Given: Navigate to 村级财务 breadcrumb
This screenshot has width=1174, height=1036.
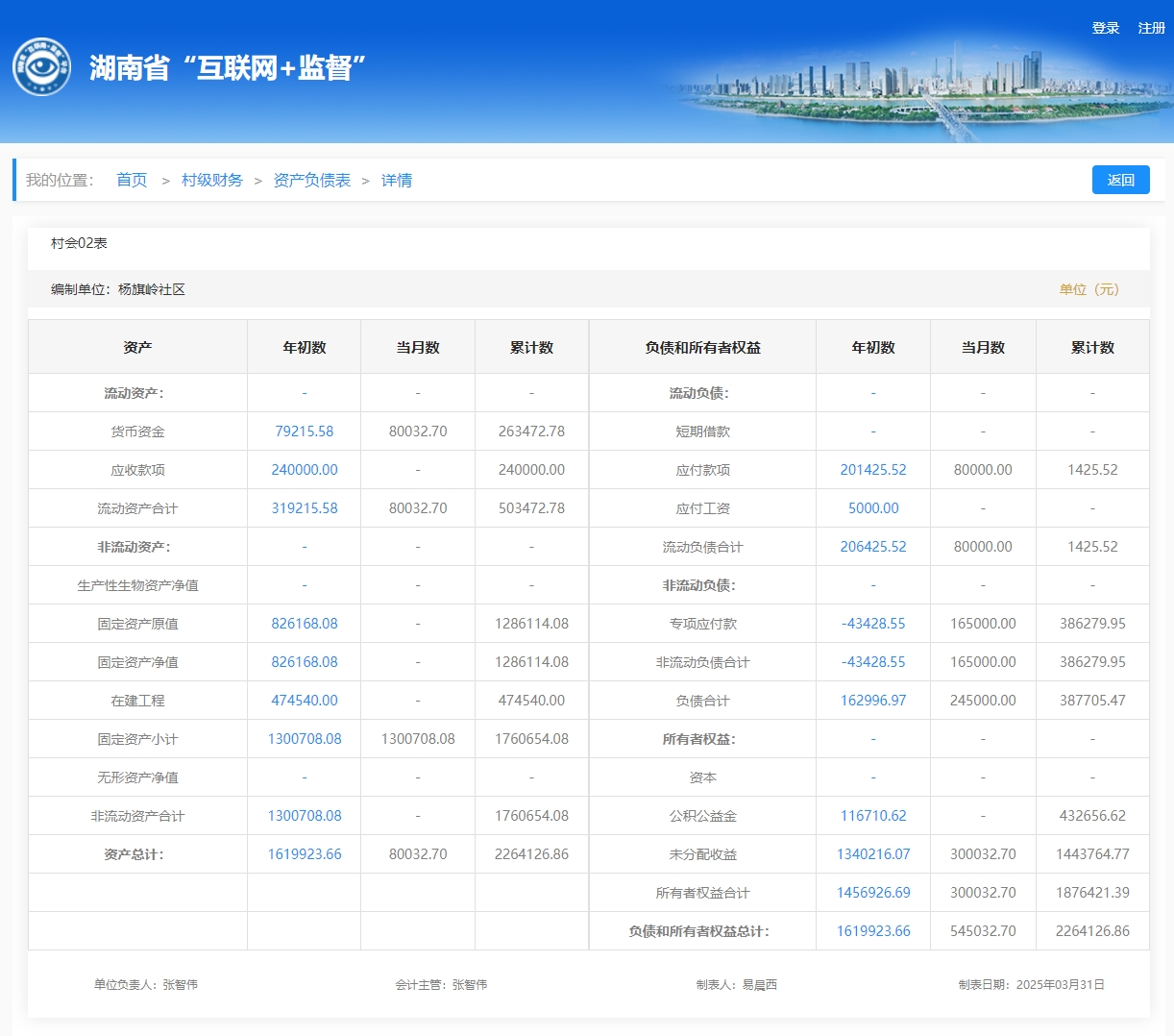Looking at the screenshot, I should [212, 180].
